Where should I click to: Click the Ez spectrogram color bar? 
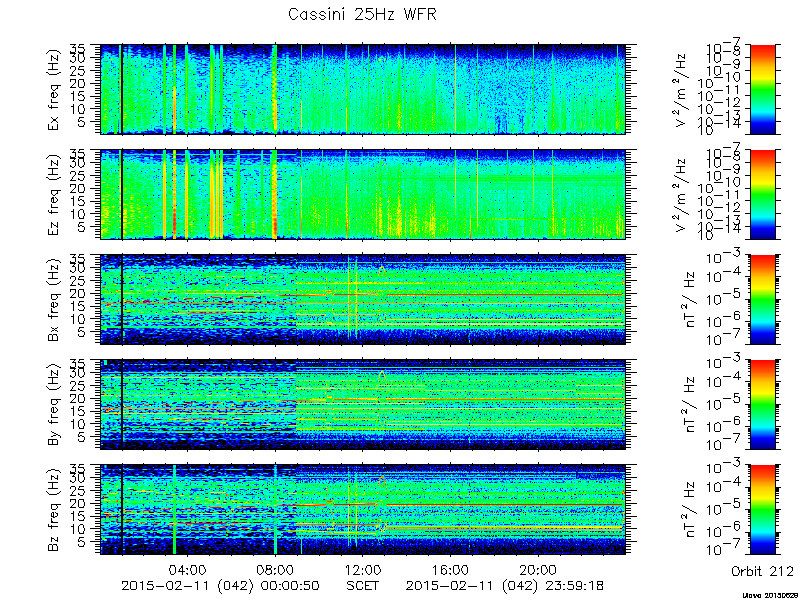762,194
